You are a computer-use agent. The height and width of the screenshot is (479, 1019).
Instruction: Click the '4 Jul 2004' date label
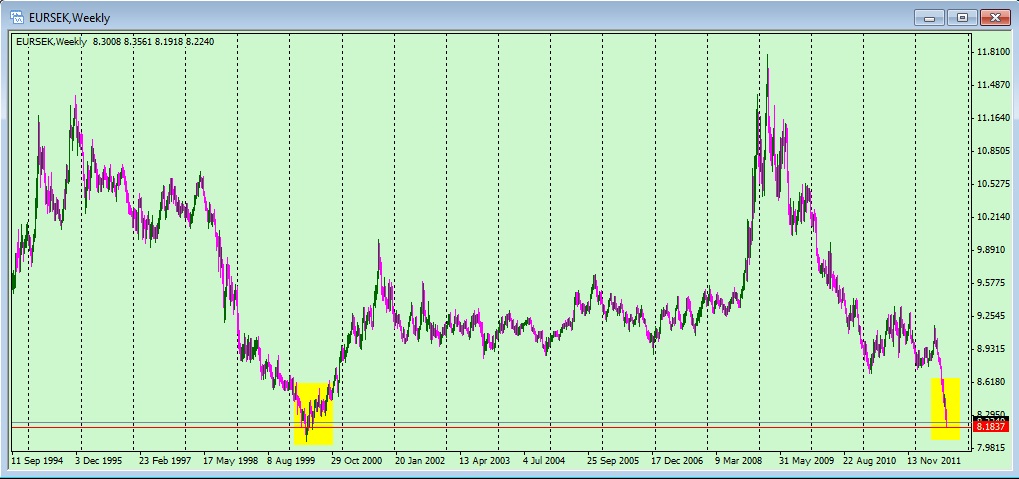tap(544, 460)
